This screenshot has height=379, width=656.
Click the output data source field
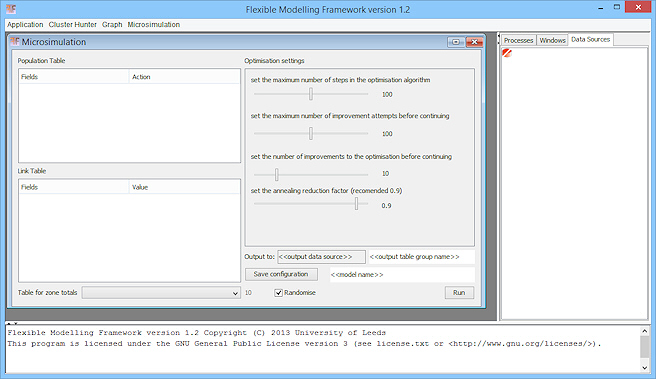pyautogui.click(x=321, y=257)
